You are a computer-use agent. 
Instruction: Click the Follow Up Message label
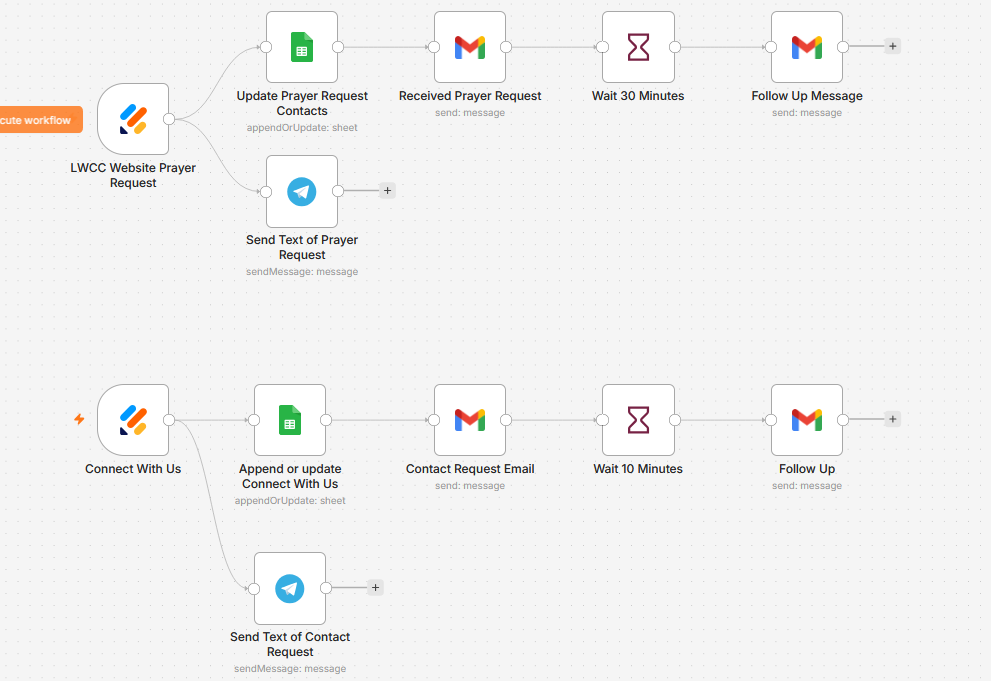[806, 96]
